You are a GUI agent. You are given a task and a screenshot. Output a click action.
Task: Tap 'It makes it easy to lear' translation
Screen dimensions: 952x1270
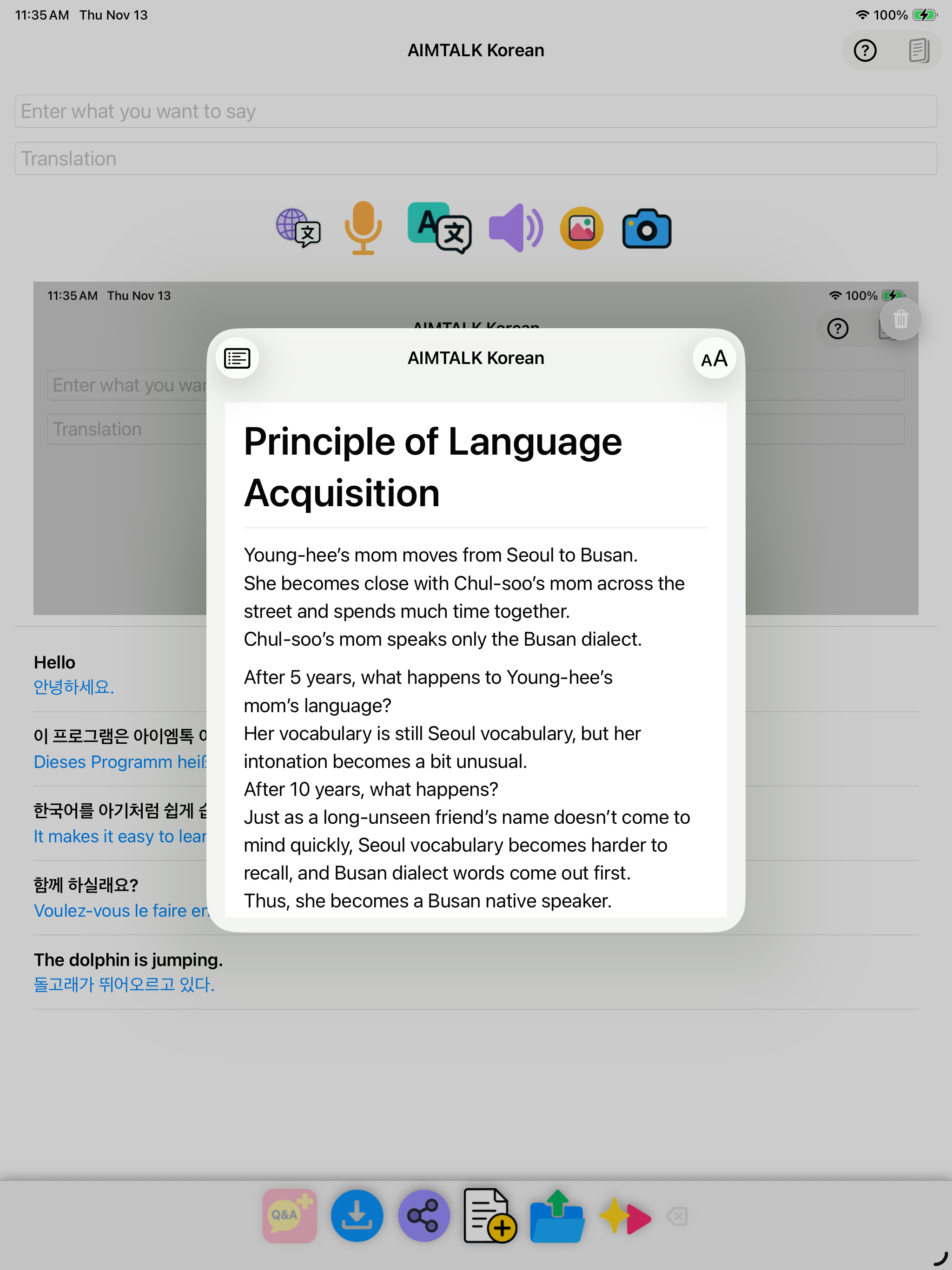(120, 837)
